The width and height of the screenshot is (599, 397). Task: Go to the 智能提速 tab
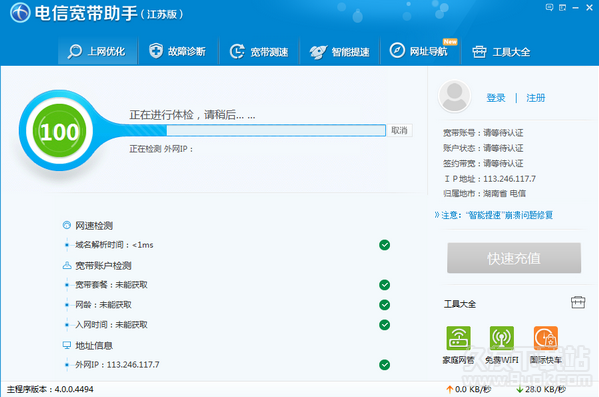(340, 51)
